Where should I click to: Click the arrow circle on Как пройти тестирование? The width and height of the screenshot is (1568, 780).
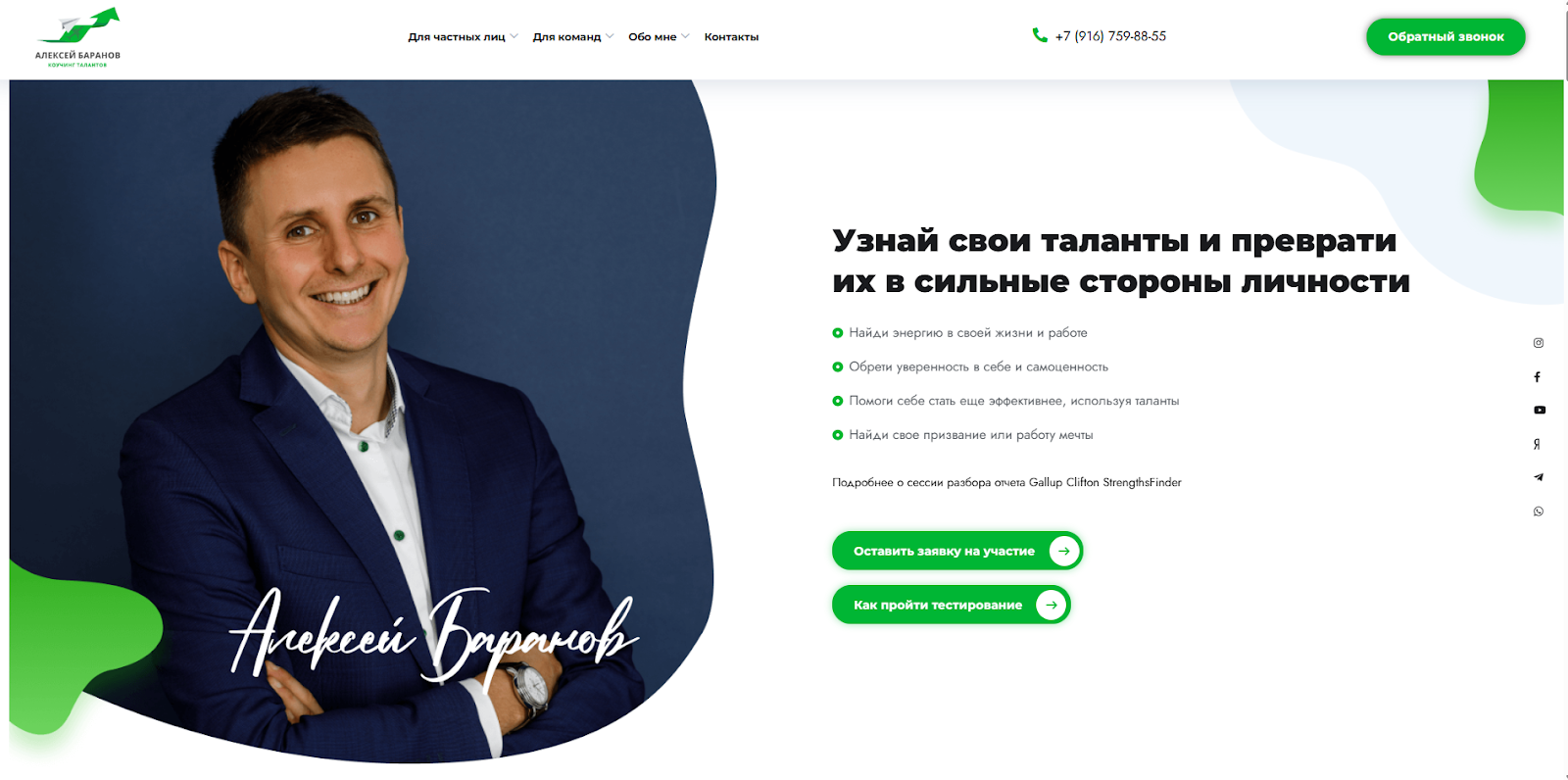[x=1051, y=605]
